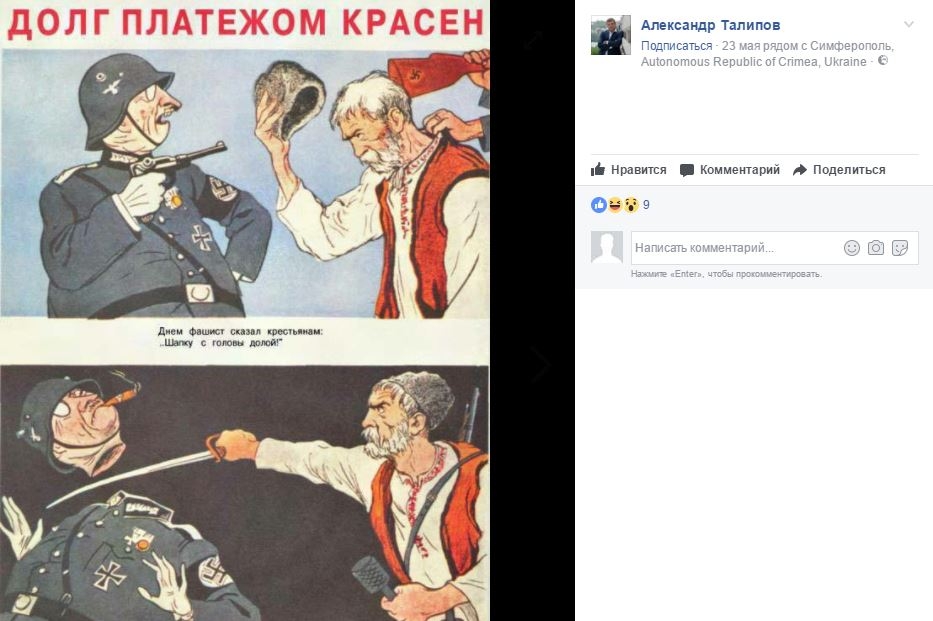Viewport: 933px width, 621px height.
Task: Open the blue thumbs-up reaction list
Action: point(599,205)
